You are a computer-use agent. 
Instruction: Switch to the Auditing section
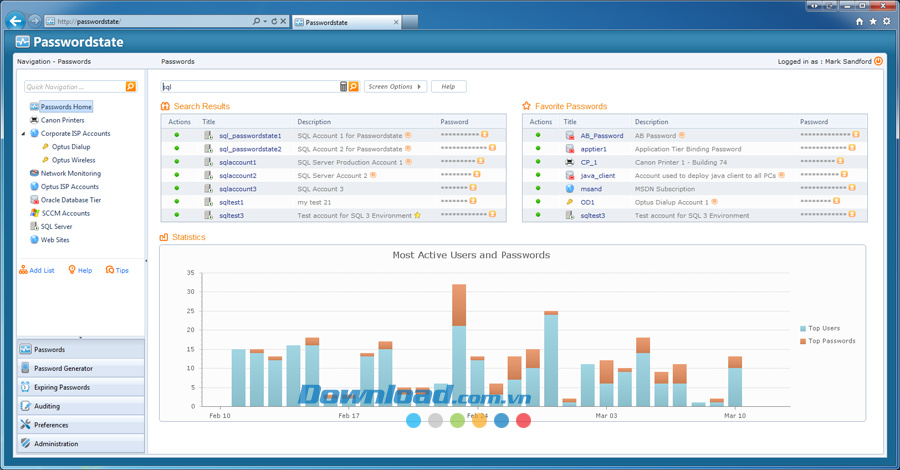click(47, 406)
